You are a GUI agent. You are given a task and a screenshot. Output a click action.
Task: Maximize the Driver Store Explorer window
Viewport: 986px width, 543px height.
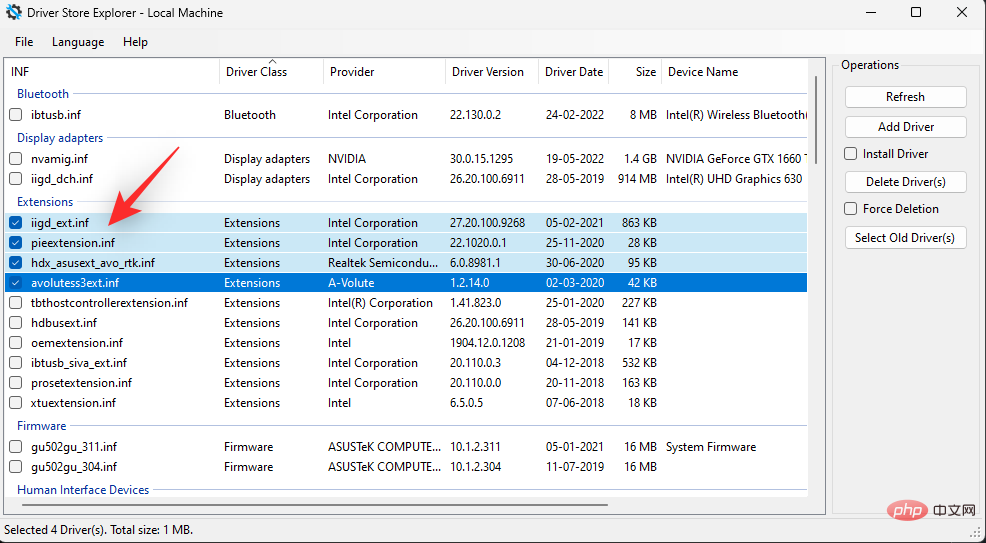tap(916, 13)
